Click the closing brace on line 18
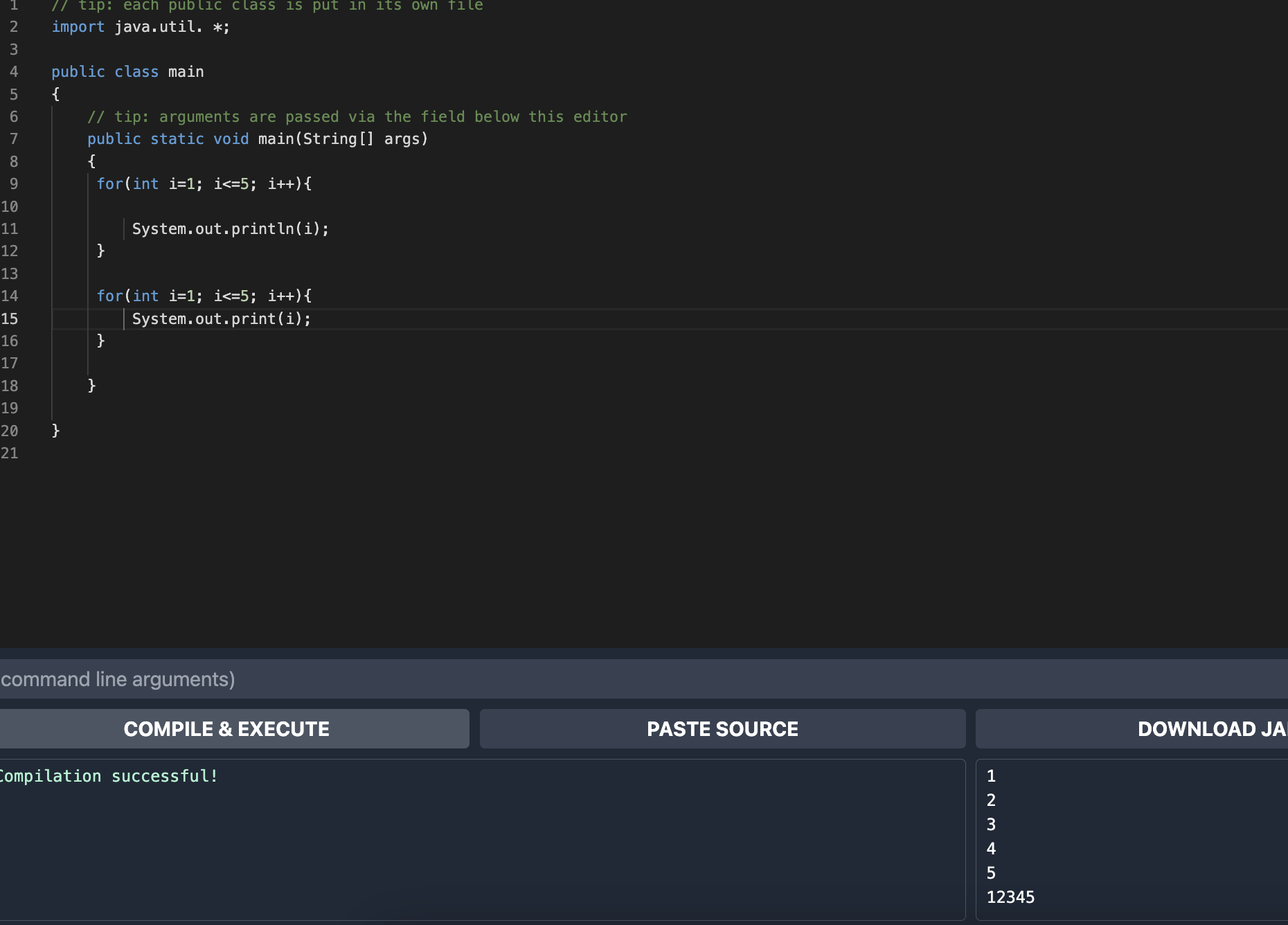The image size is (1288, 925). pos(91,386)
